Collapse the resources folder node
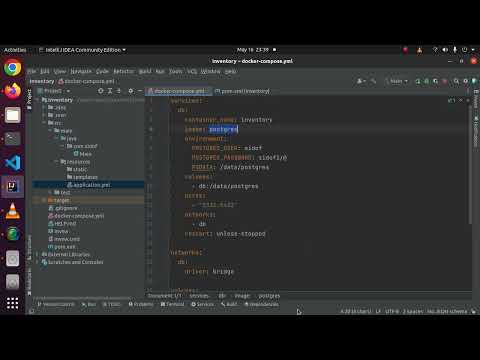Image resolution: width=480 pixels, height=360 pixels. pyautogui.click(x=56, y=162)
